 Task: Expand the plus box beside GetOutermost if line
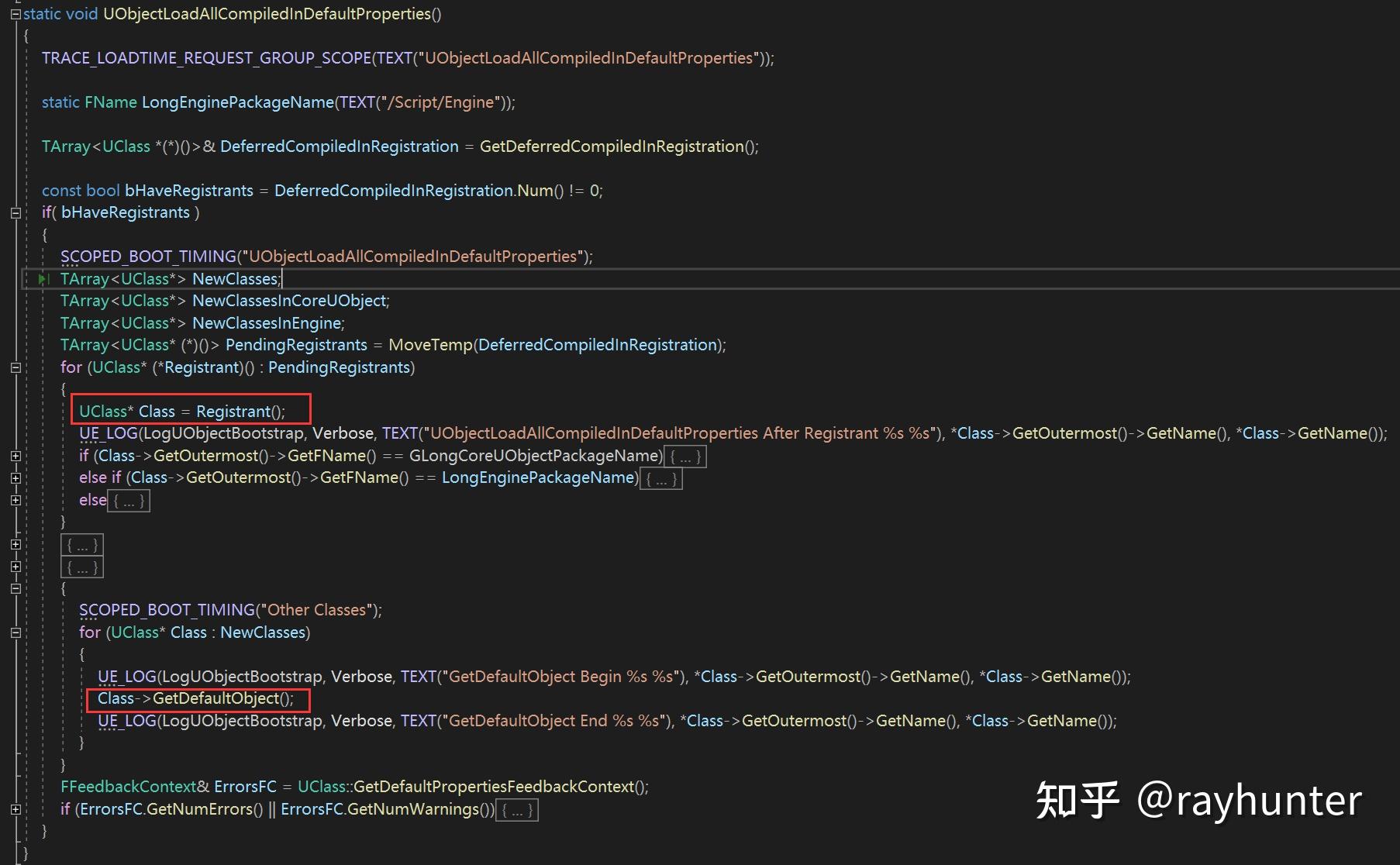click(16, 457)
